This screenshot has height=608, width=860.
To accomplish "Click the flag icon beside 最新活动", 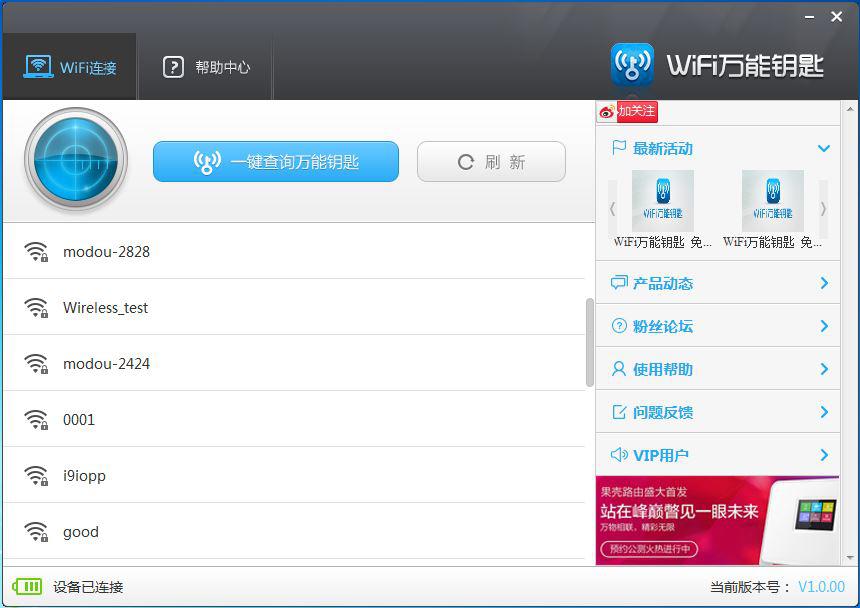I will coord(619,147).
